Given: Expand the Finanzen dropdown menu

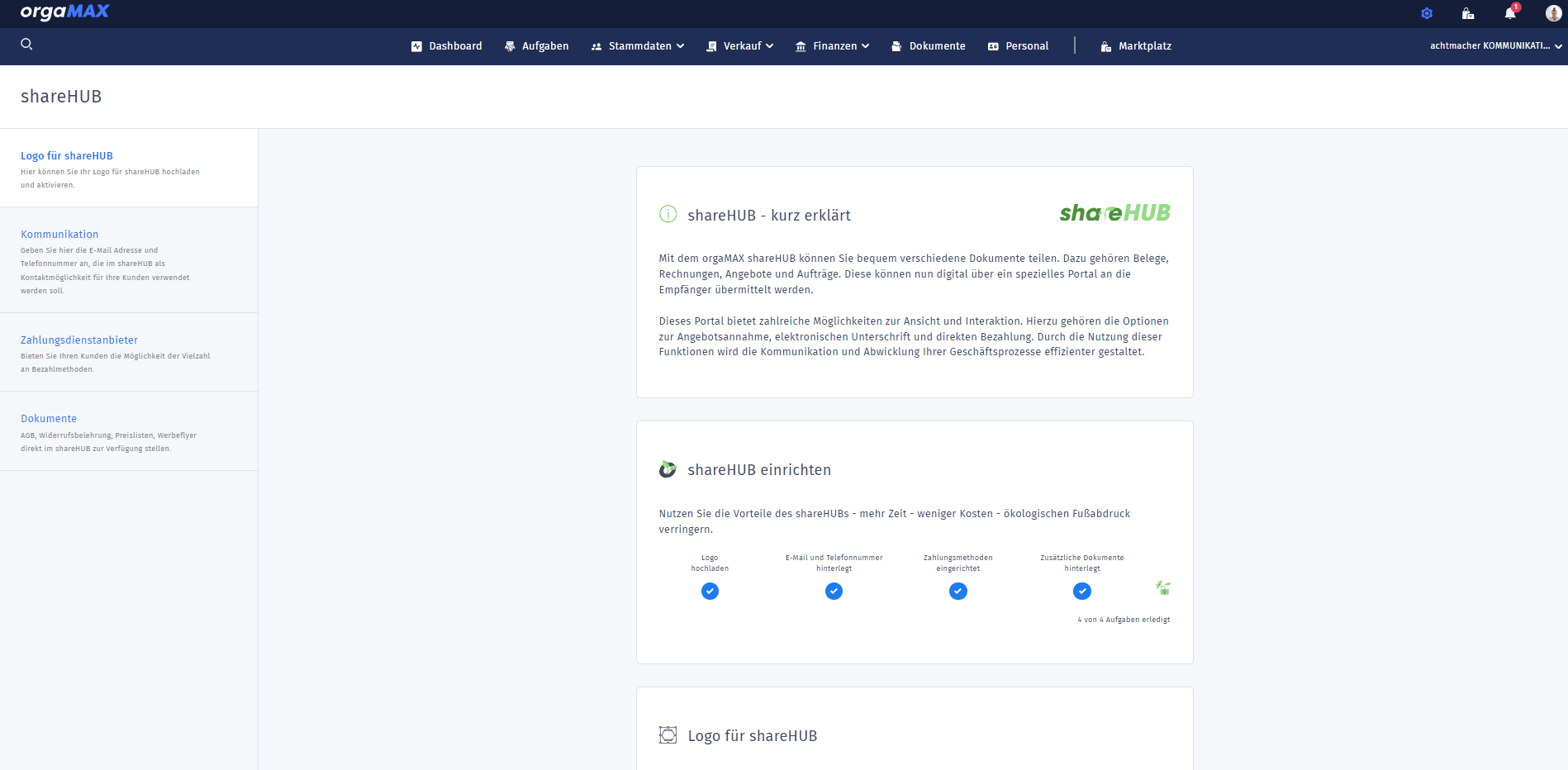Looking at the screenshot, I should 833,46.
